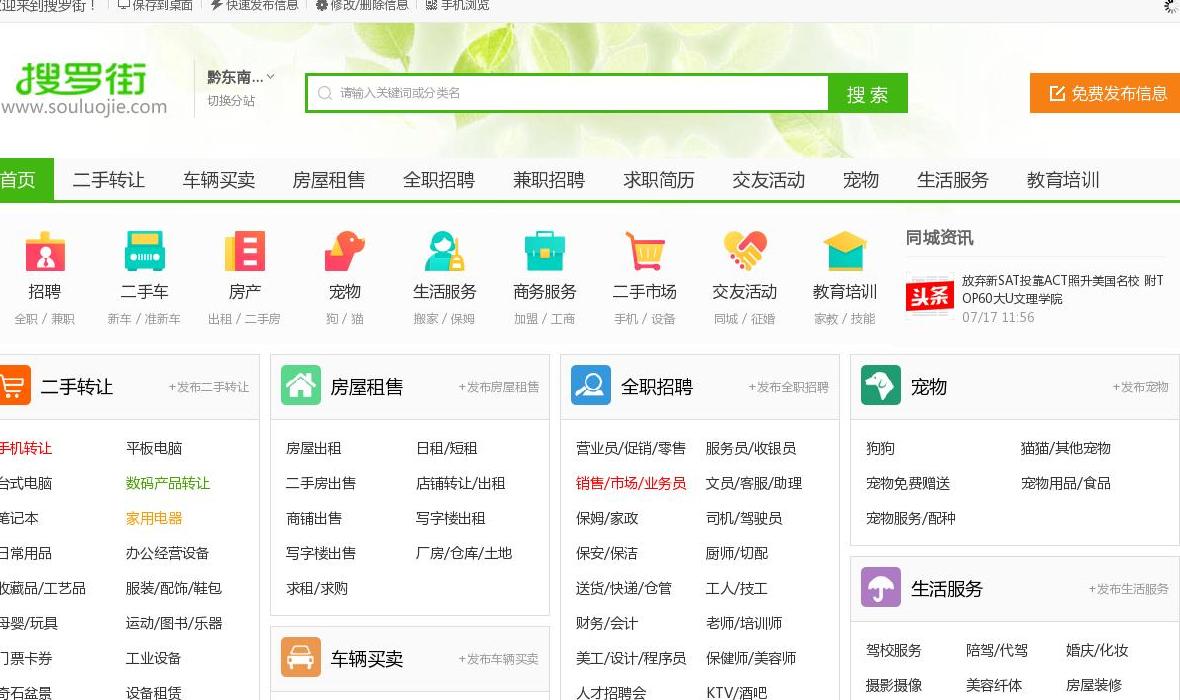Click the orange car icon beside 车辆买卖

[x=300, y=657]
